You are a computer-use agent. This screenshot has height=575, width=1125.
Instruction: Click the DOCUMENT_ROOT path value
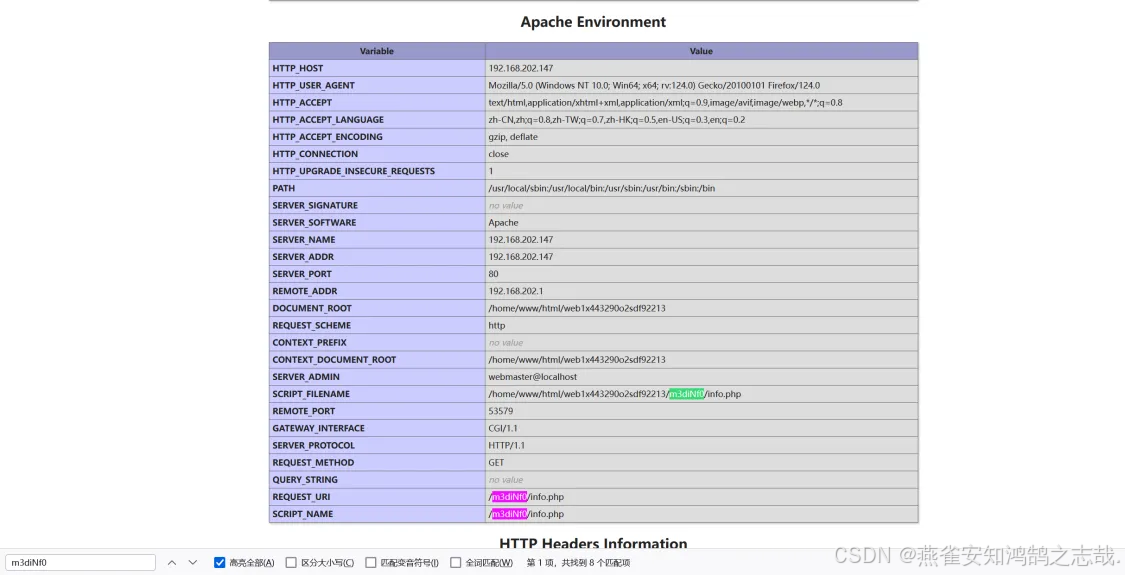tap(577, 309)
